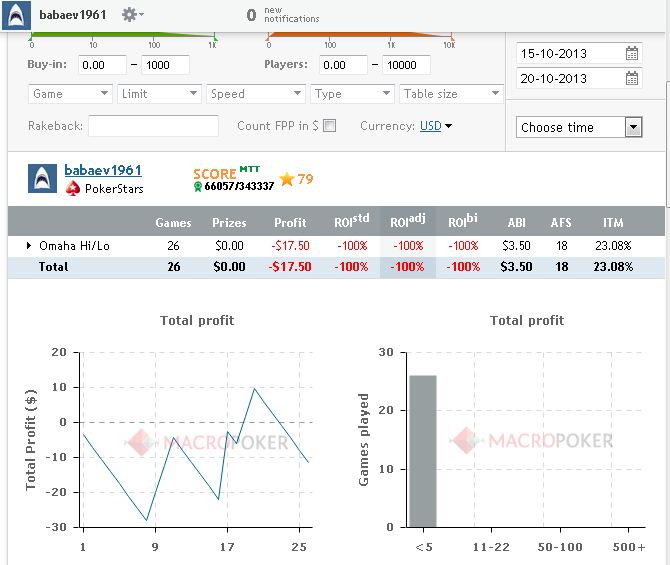
Task: Click the shark avatar in the top bar
Action: (16, 15)
